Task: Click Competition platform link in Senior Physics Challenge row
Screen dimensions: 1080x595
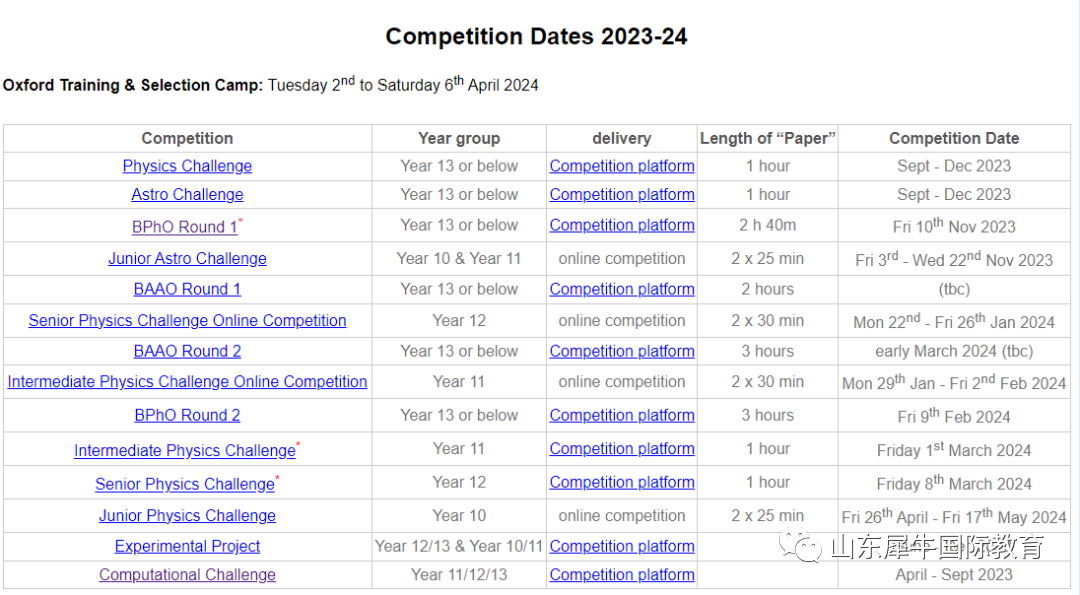Action: 622,482
